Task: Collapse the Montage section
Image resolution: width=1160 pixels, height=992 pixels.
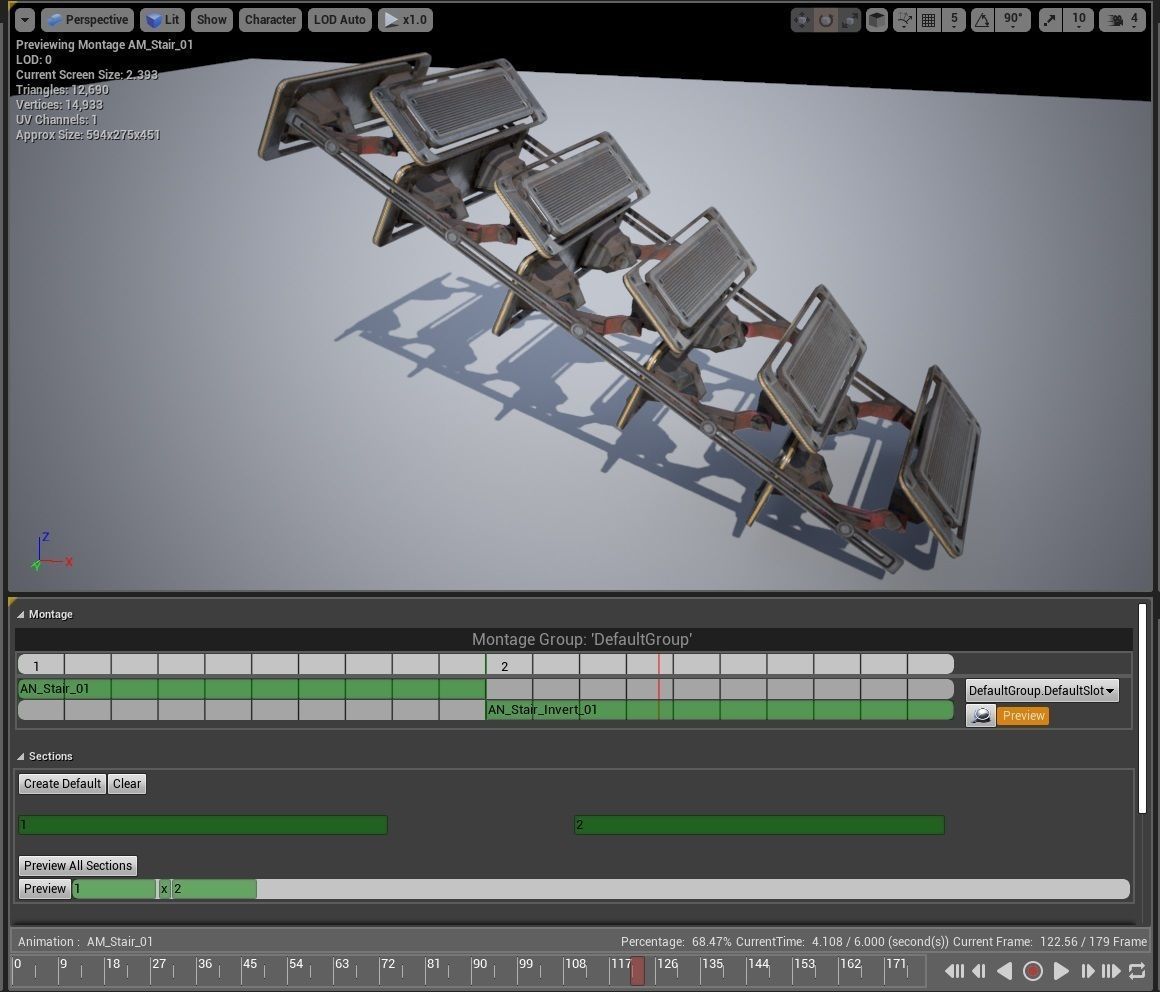Action: (21, 615)
